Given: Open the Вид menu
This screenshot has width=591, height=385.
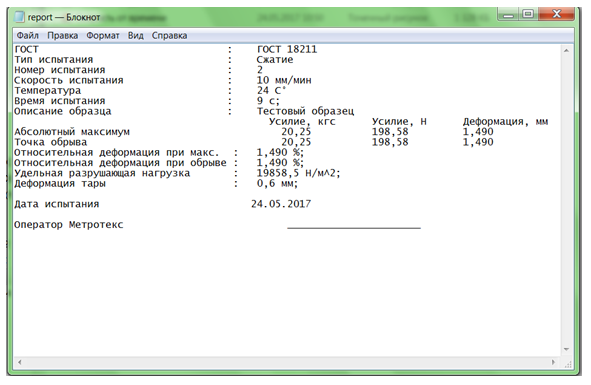Looking at the screenshot, I should pos(135,35).
